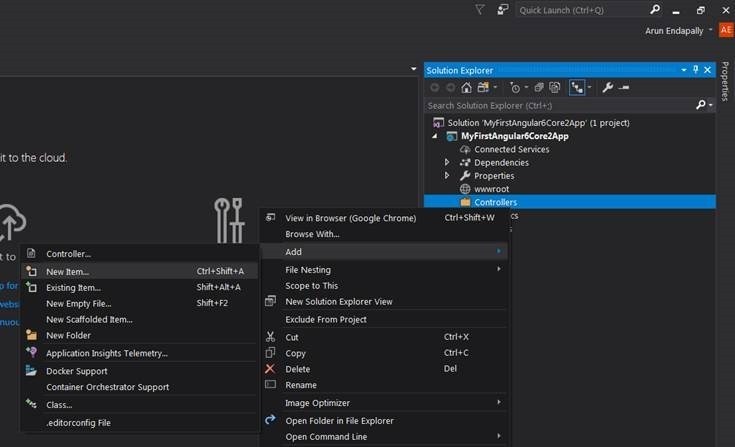Choose New Item... from the Add submenu

coord(67,271)
